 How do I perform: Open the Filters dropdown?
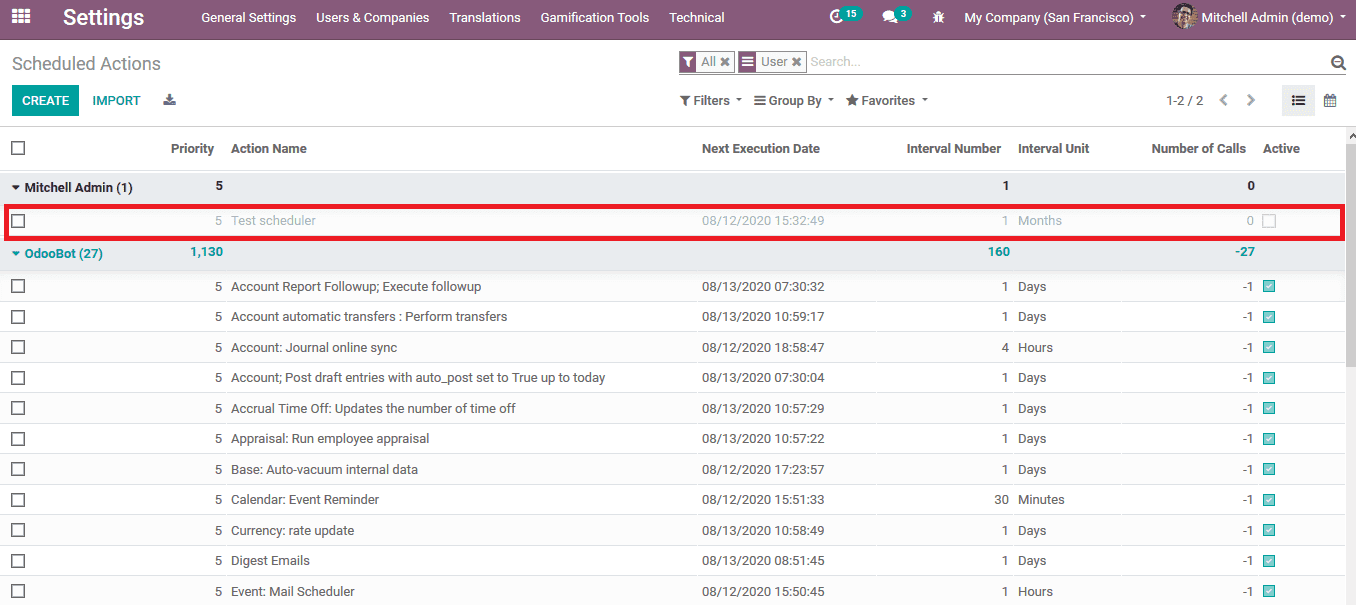711,100
